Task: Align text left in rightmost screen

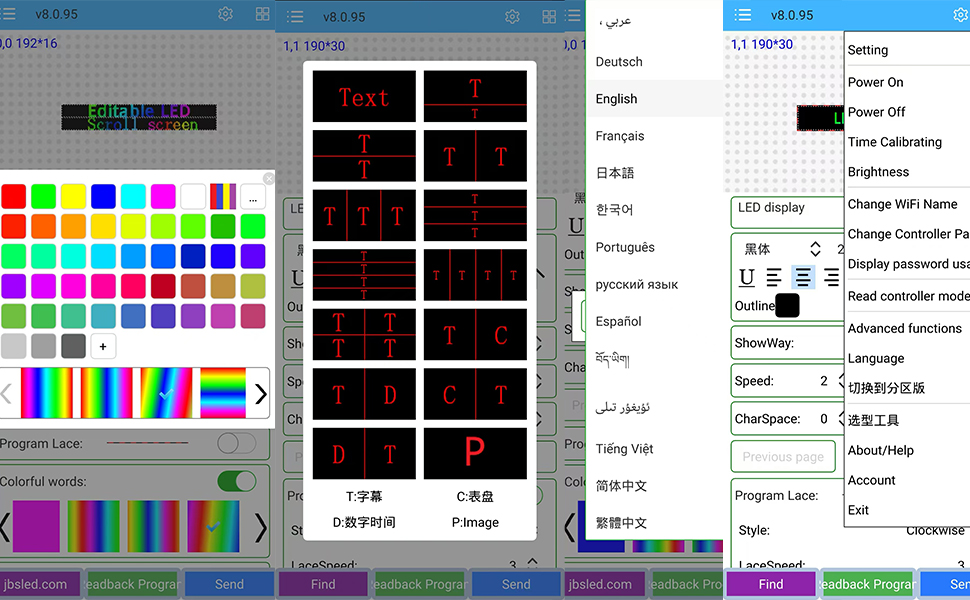Action: [x=774, y=277]
